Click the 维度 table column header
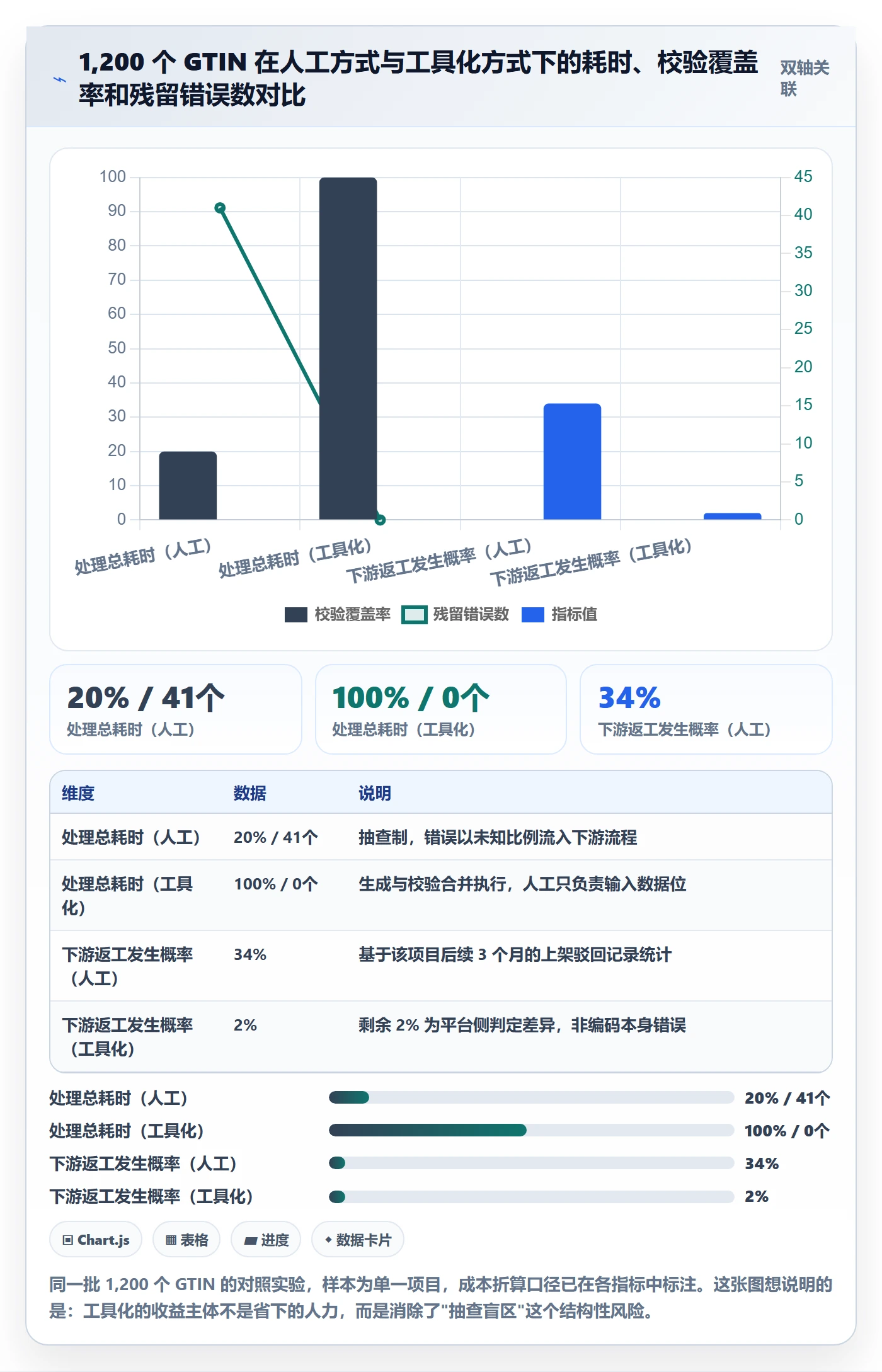The width and height of the screenshot is (882, 1372). pyautogui.click(x=78, y=793)
